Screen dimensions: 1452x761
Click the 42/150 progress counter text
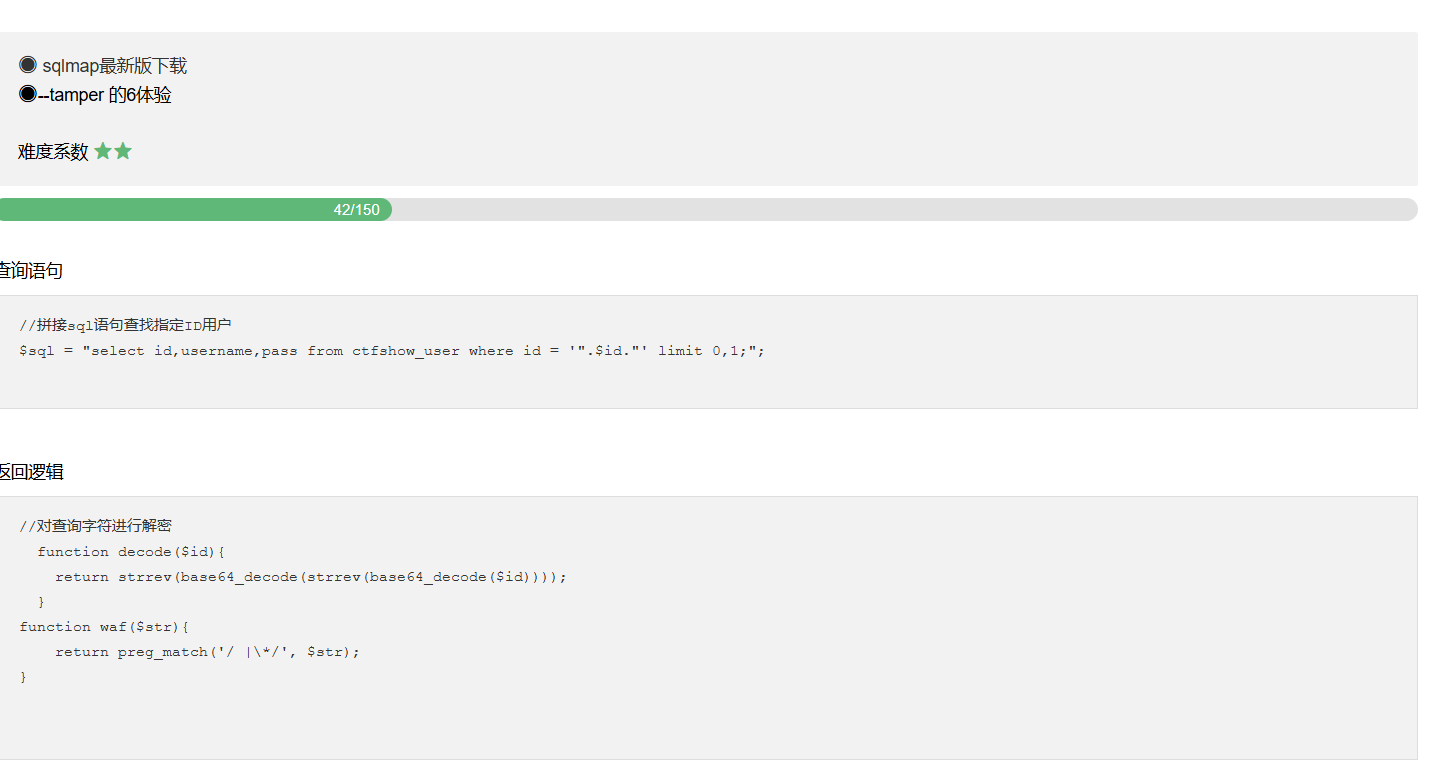357,210
